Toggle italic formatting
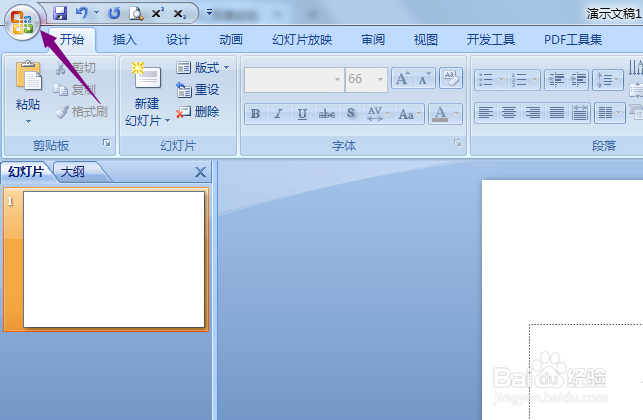Image resolution: width=643 pixels, height=420 pixels. 279,114
